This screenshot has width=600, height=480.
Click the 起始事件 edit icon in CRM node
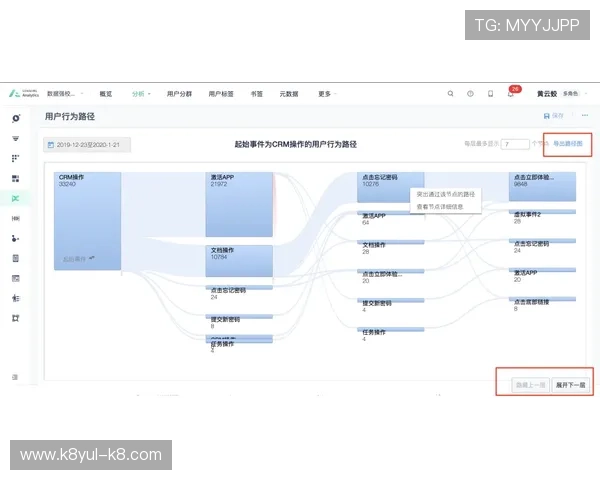91,258
